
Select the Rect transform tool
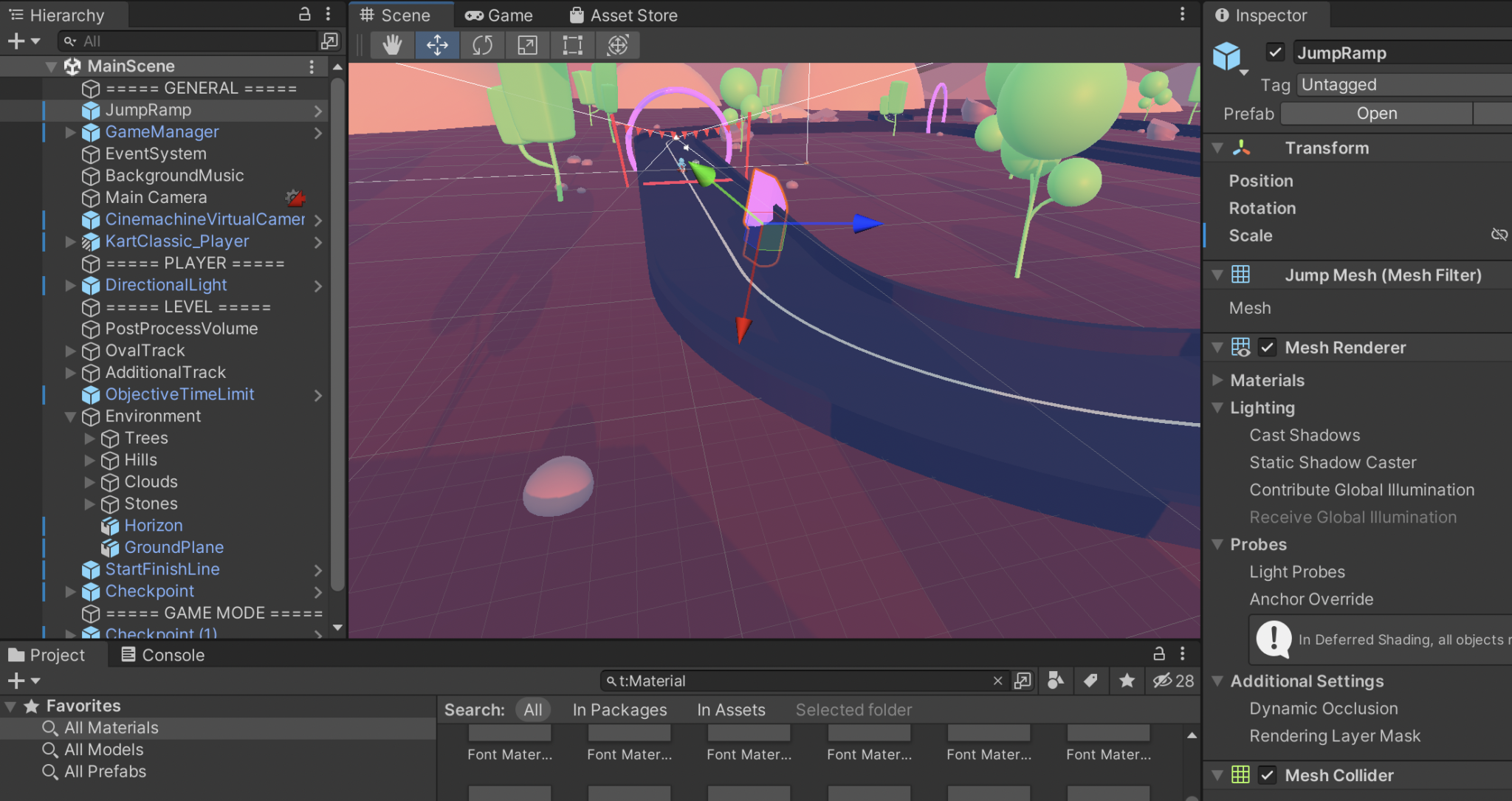(572, 45)
